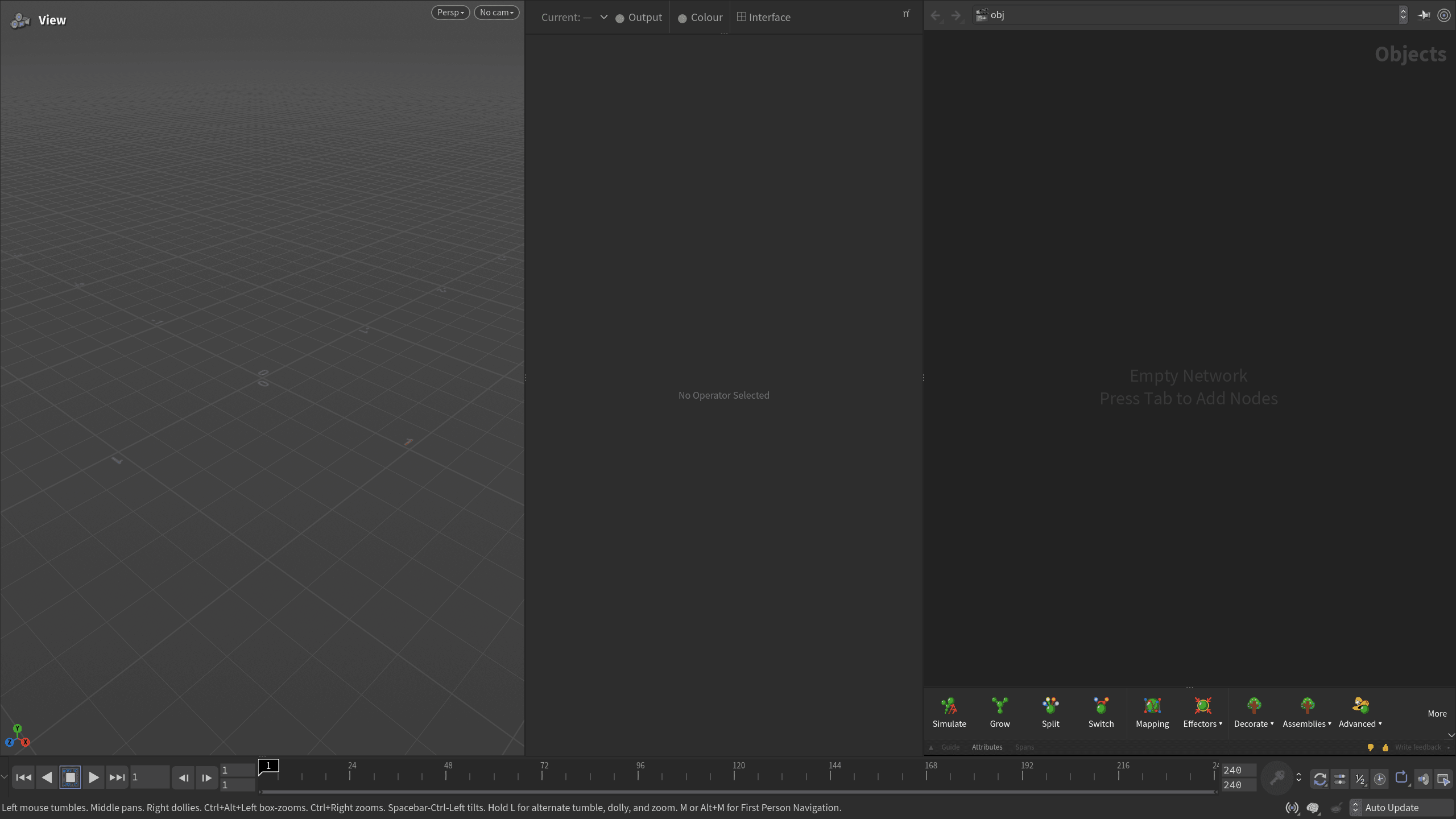Screen dimensions: 1456x819
Task: Click the set keyframe key button
Action: pyautogui.click(x=1277, y=777)
